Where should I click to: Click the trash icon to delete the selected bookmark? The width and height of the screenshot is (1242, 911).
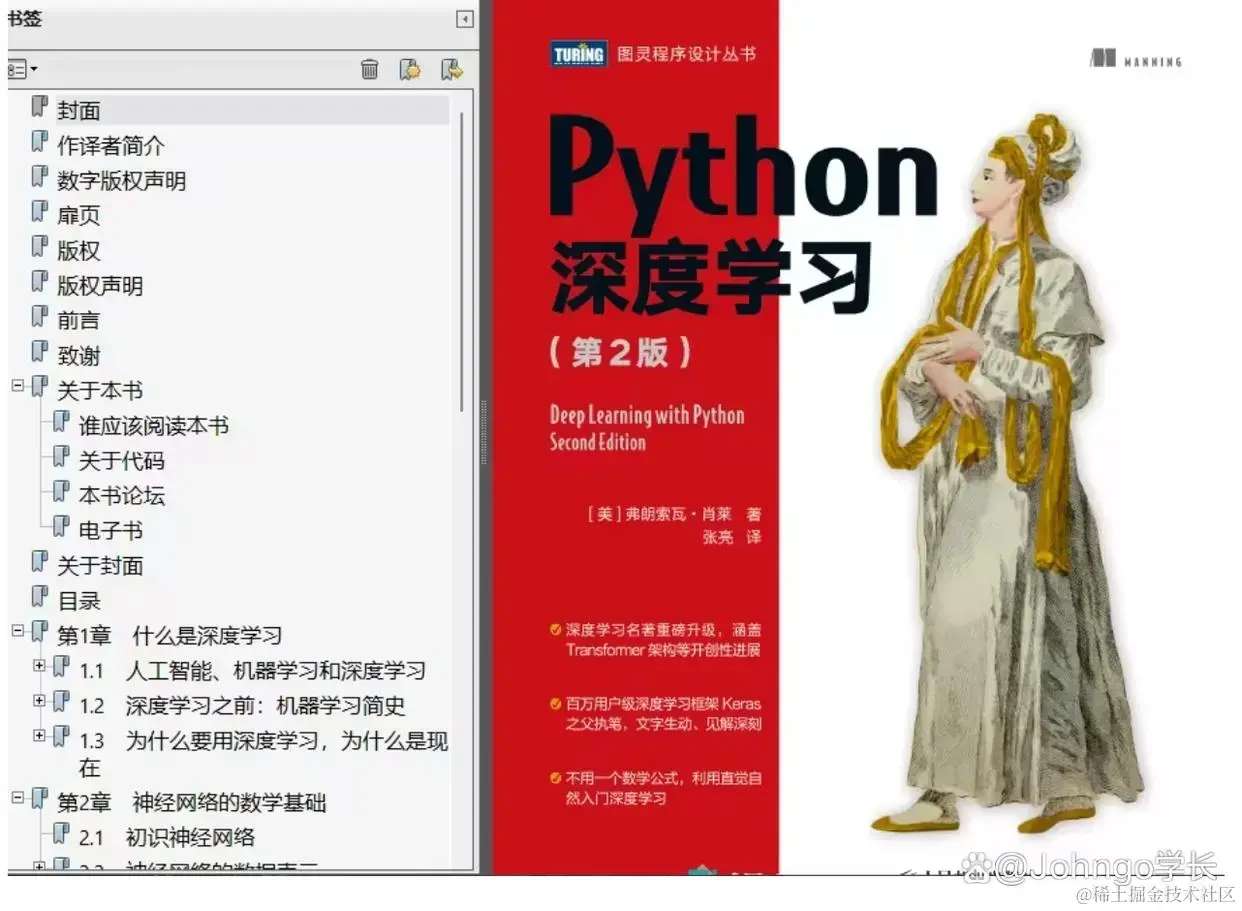pyautogui.click(x=370, y=69)
